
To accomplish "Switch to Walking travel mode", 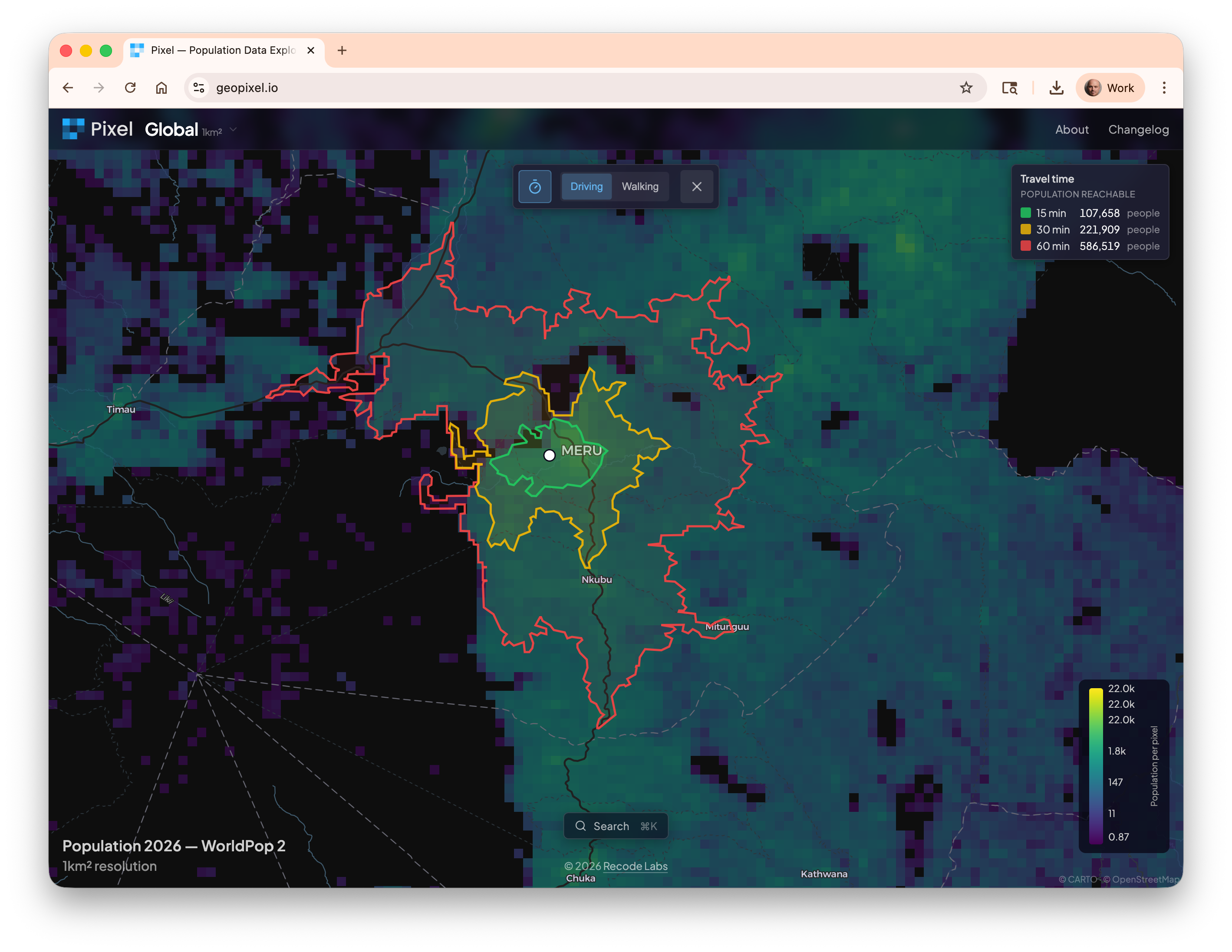I will pyautogui.click(x=640, y=187).
